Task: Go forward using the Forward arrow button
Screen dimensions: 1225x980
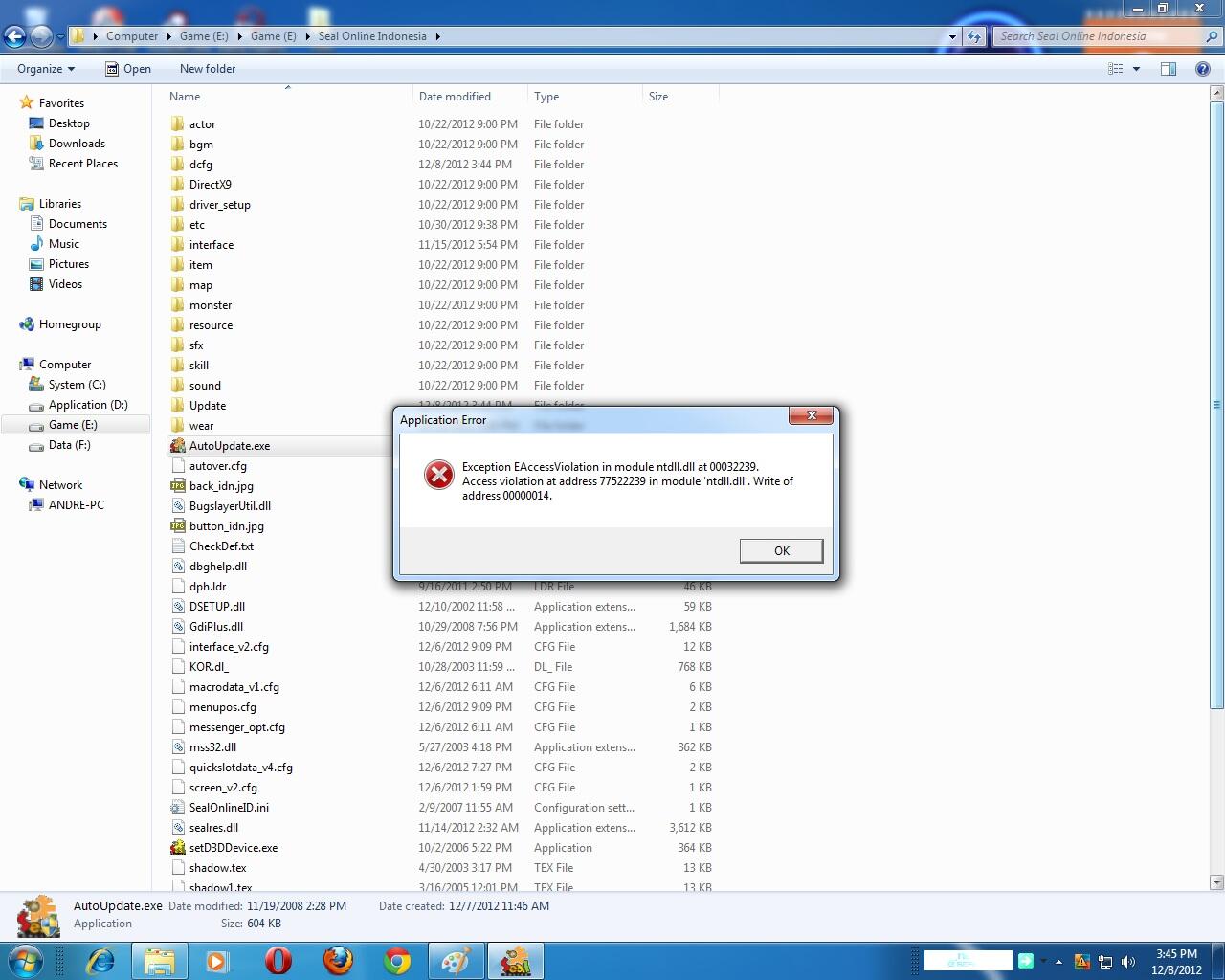Action: [x=41, y=37]
